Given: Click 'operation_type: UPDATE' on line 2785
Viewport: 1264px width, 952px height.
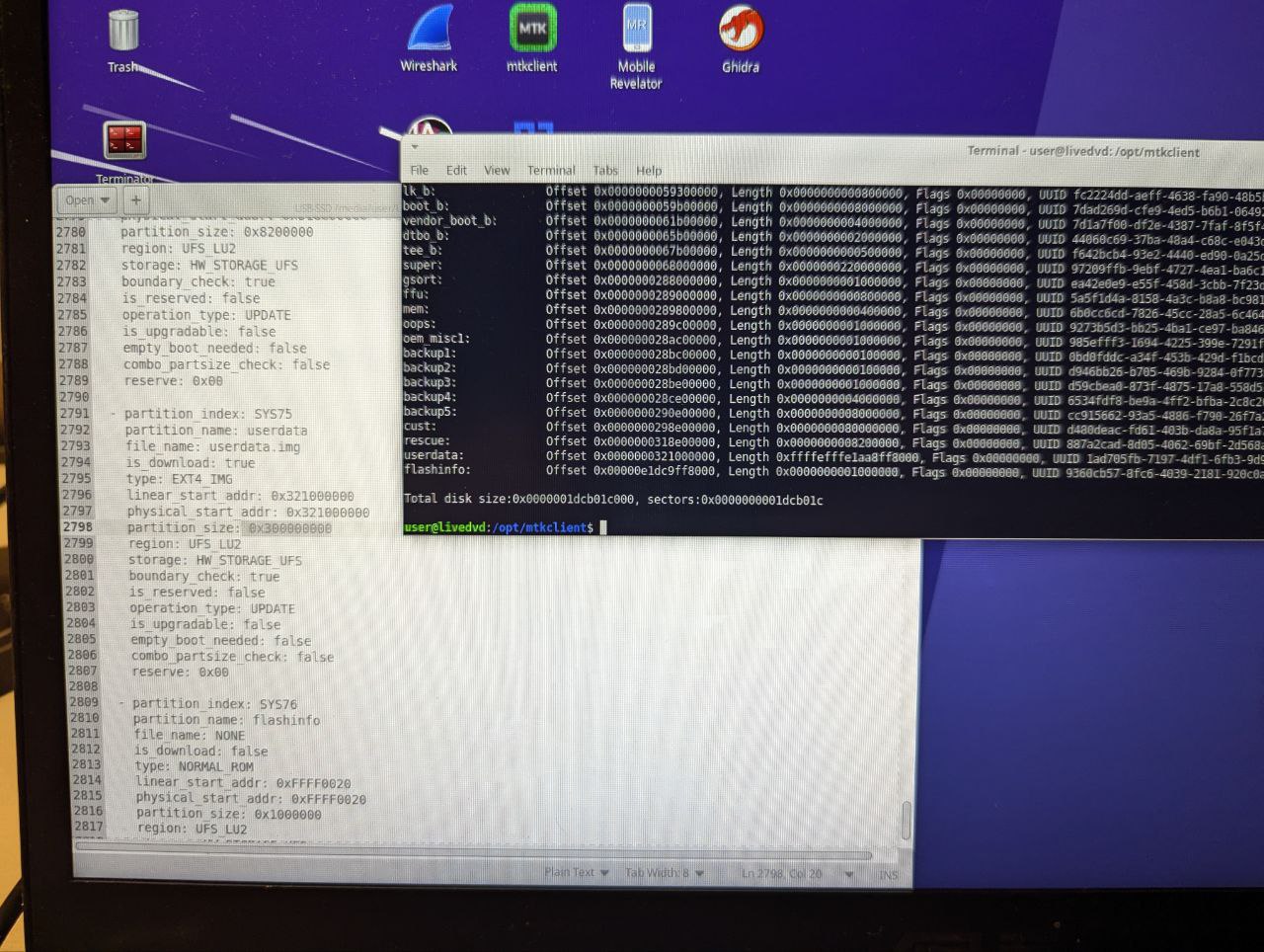Looking at the screenshot, I should pyautogui.click(x=206, y=315).
